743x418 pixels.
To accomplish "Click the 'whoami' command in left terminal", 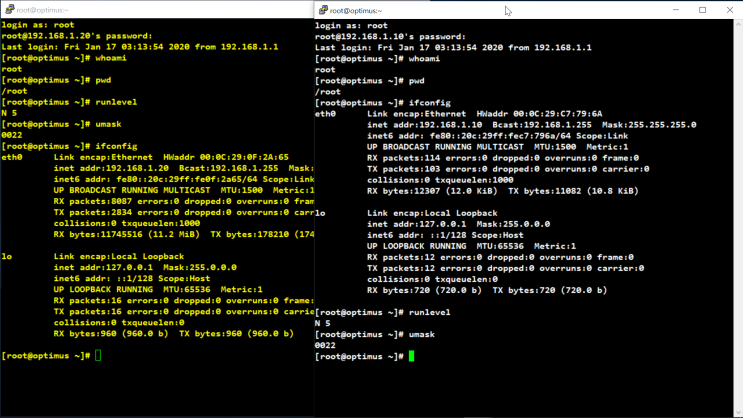I will pyautogui.click(x=111, y=58).
